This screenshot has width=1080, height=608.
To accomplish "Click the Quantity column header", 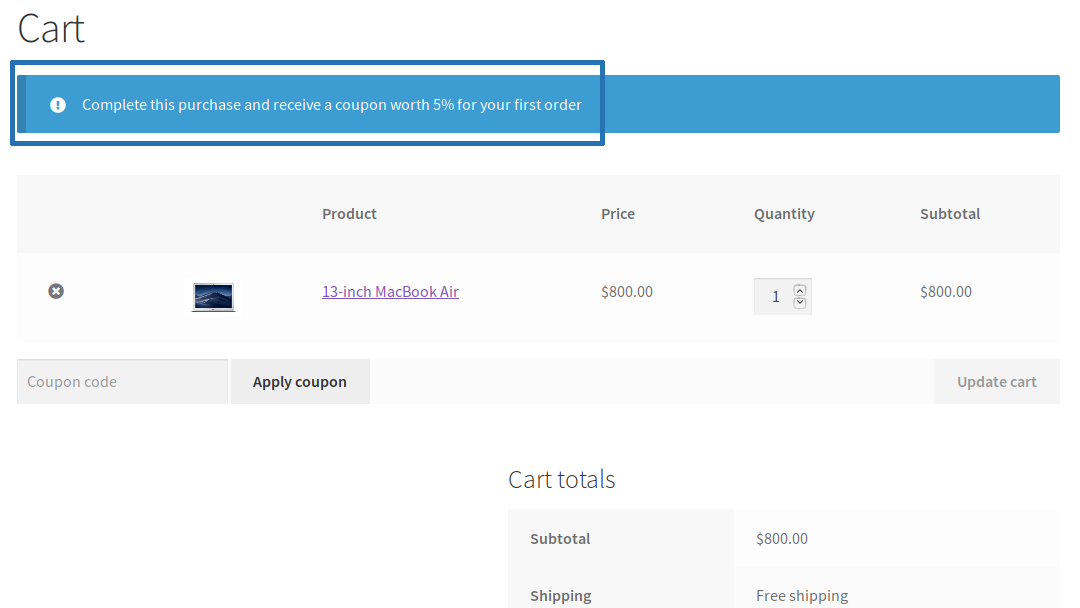I will tap(784, 213).
